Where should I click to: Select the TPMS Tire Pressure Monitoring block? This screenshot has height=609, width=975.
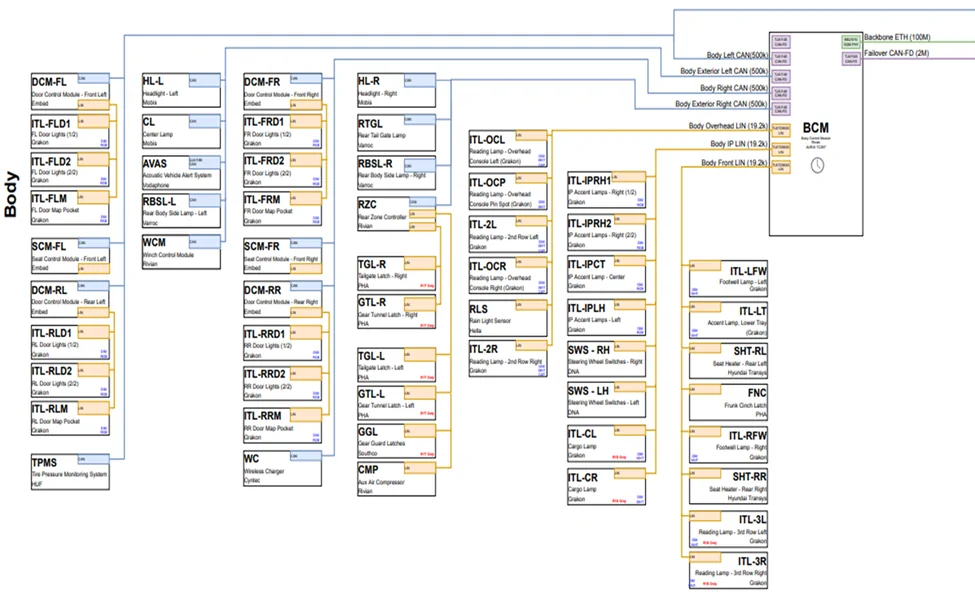coord(70,472)
